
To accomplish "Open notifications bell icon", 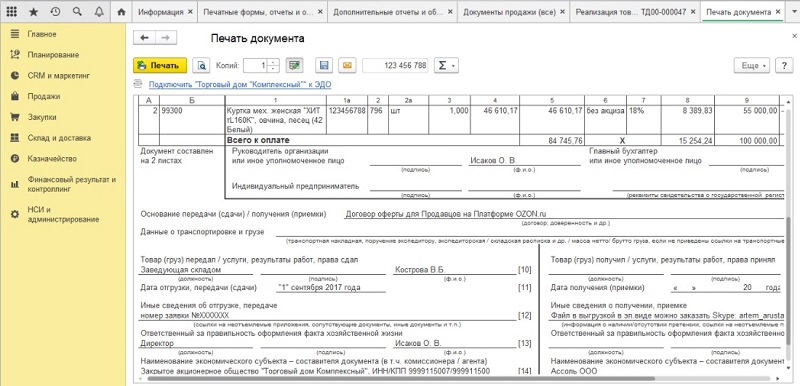I will [99, 11].
